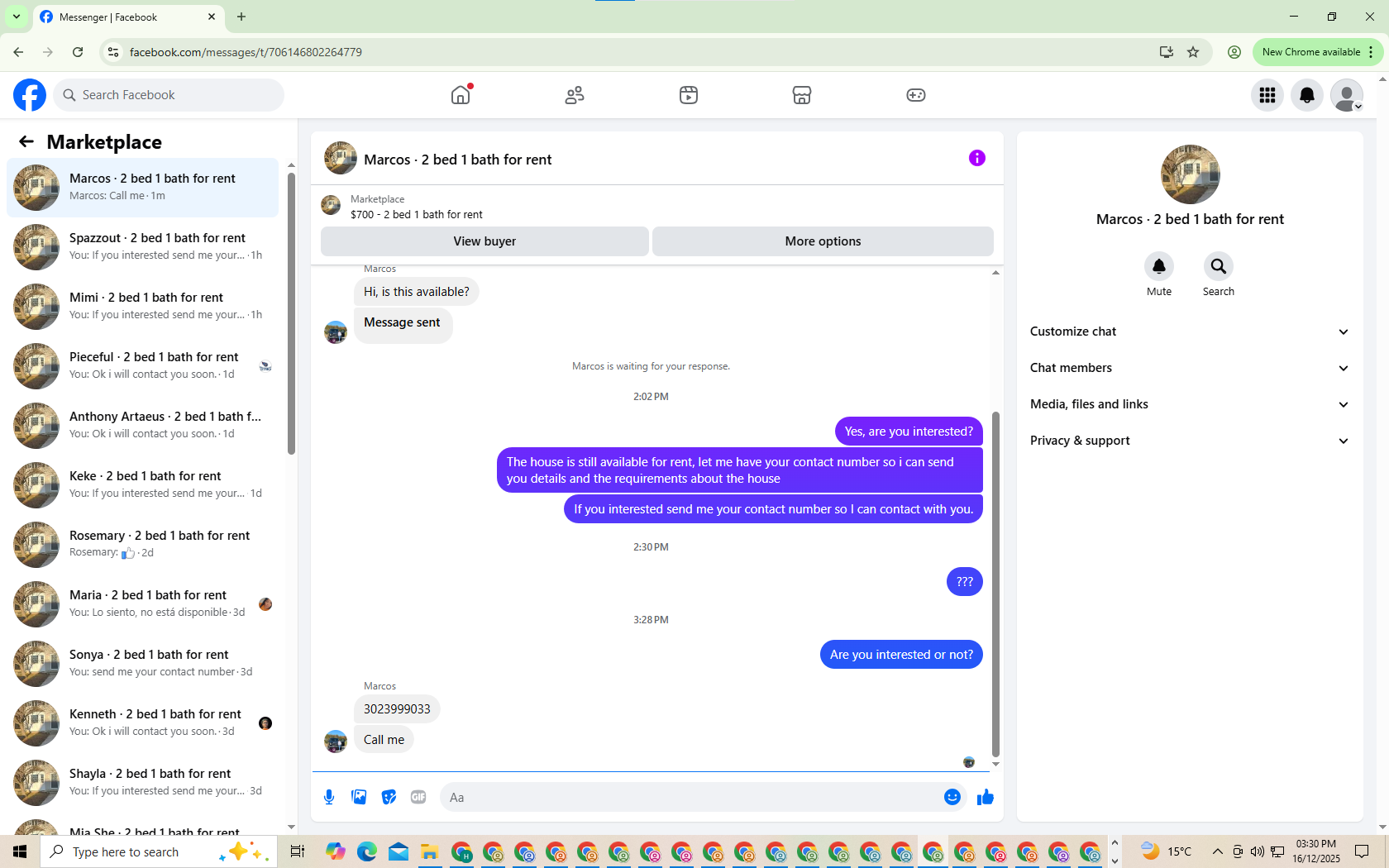1389x868 pixels.
Task: Open the Keke conversation
Action: [x=142, y=485]
